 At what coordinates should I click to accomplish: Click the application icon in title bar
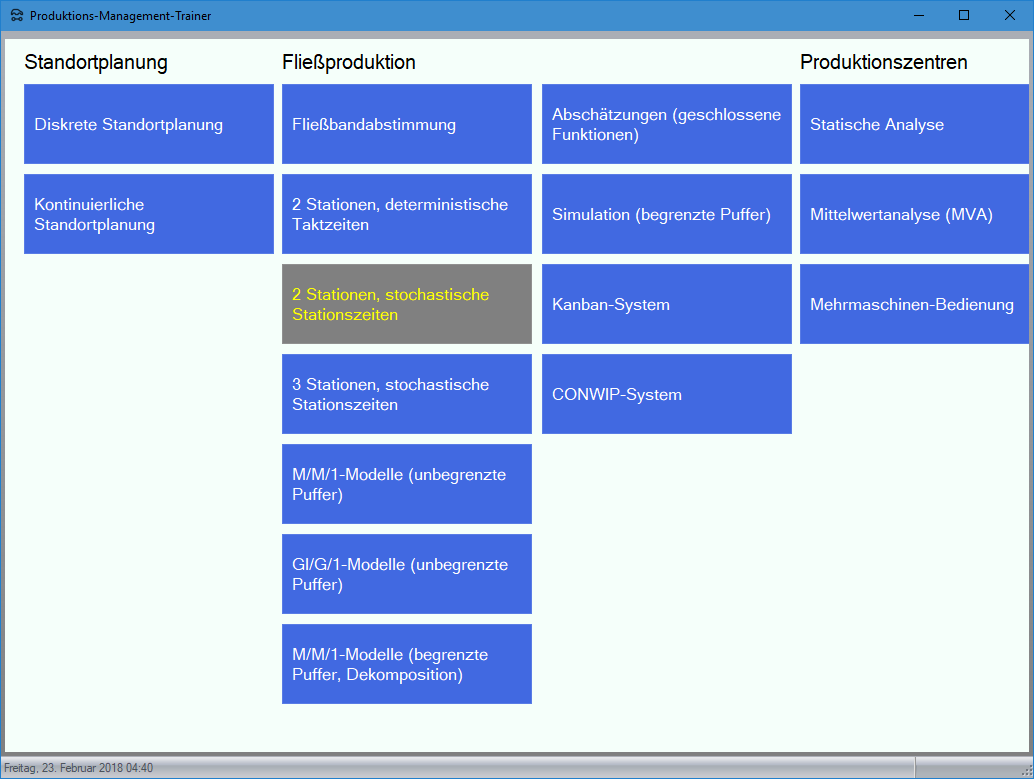[x=16, y=16]
